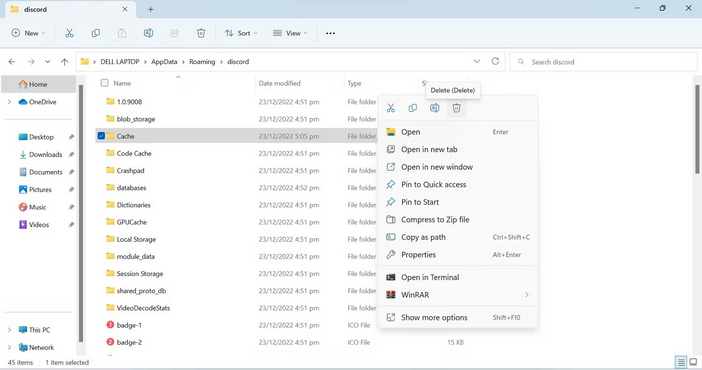Image resolution: width=702 pixels, height=370 pixels.
Task: Click AppData in the breadcrumb path
Action: tap(164, 62)
